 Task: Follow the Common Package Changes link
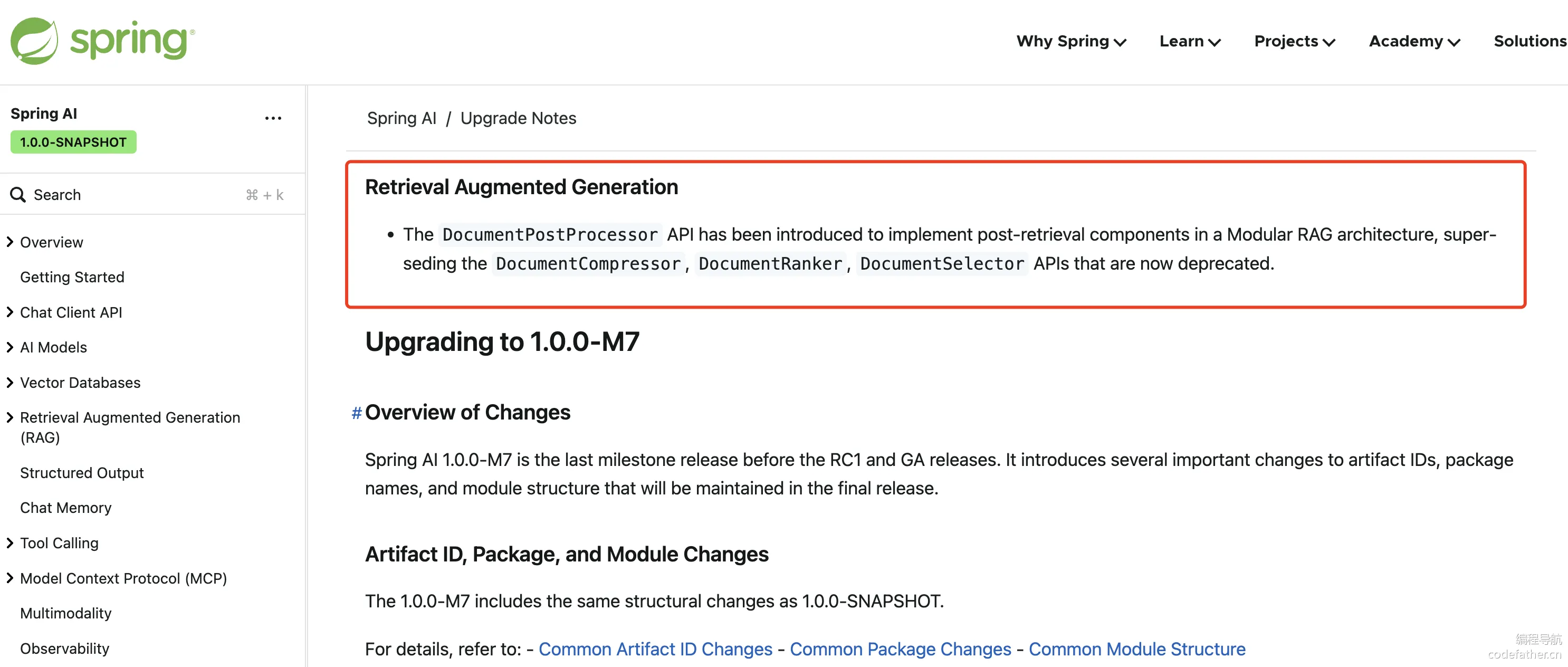[900, 650]
